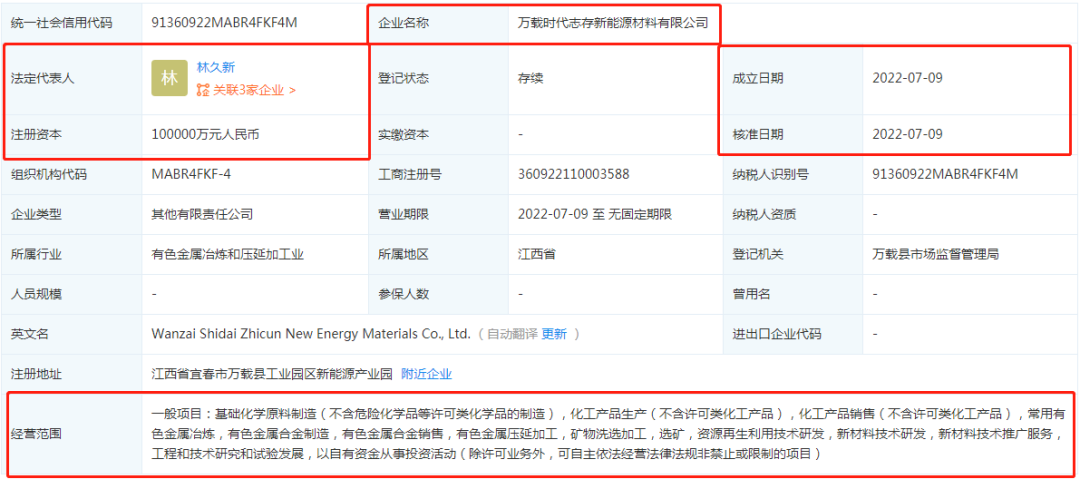
Task: Click the 所属地区 label
Action: (404, 254)
